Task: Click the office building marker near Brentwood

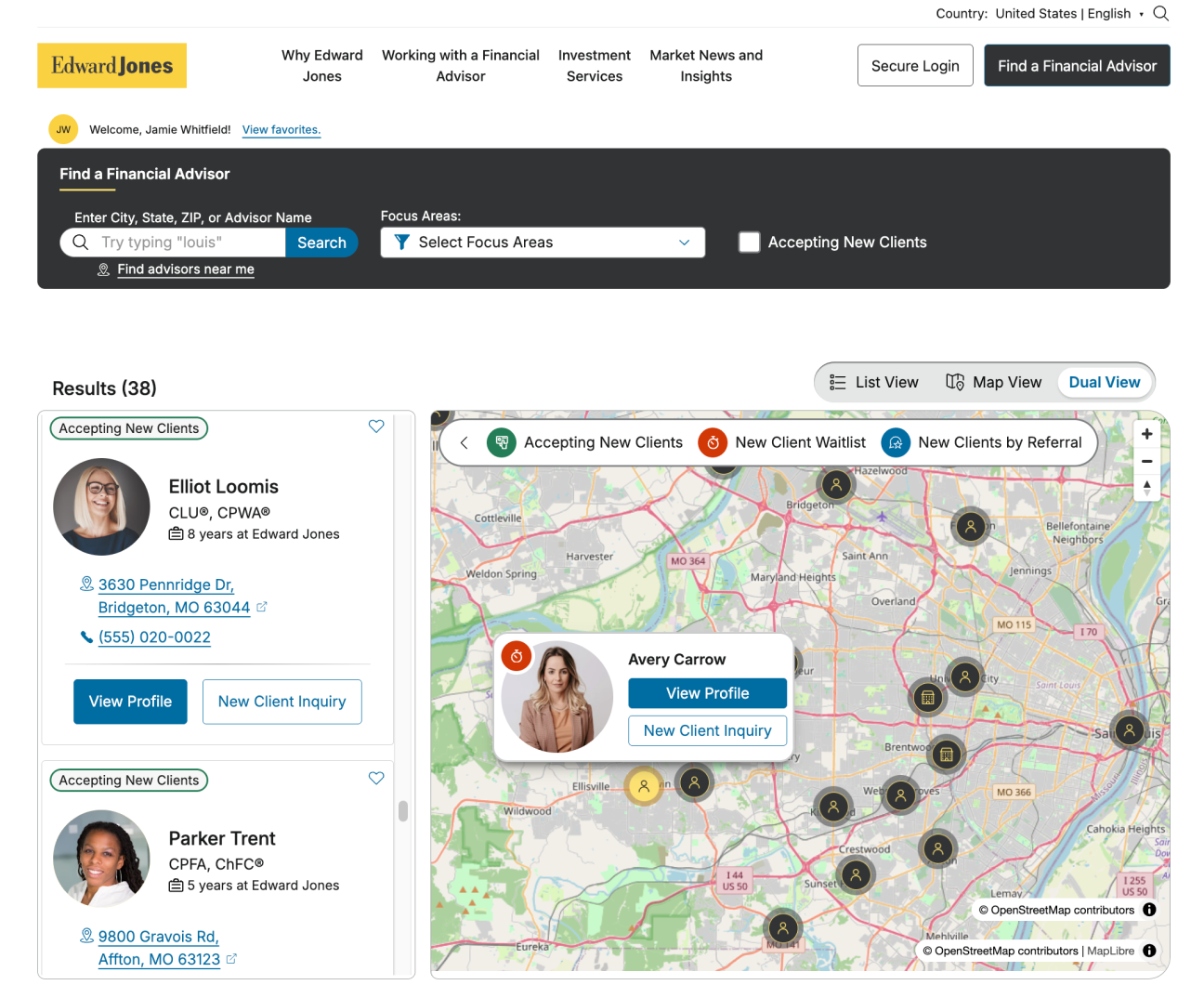Action: tap(947, 755)
